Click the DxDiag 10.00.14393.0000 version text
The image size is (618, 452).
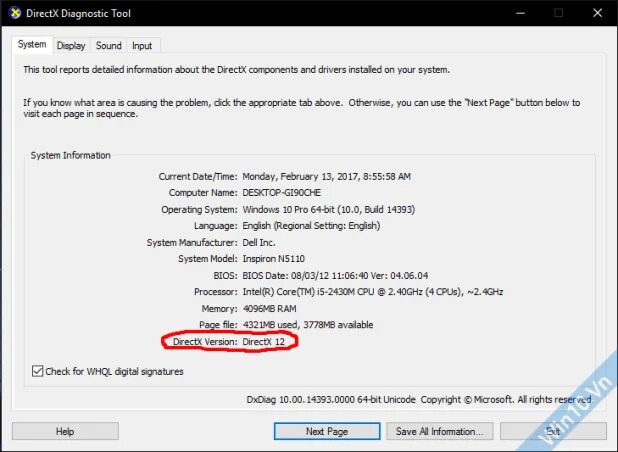click(331, 400)
